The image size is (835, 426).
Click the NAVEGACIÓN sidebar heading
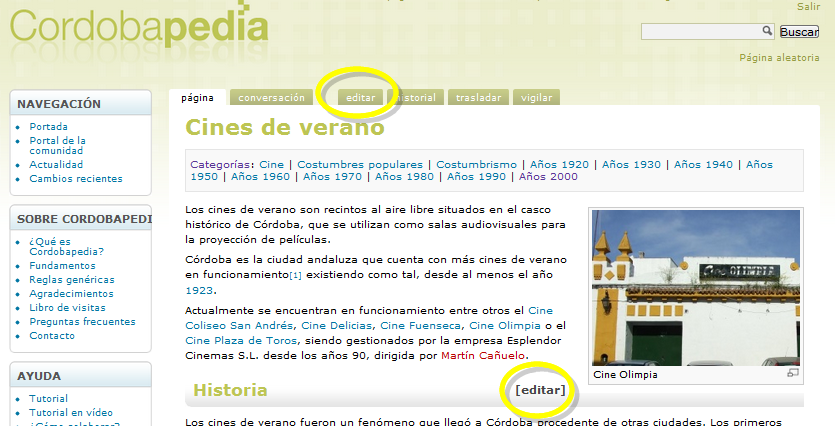point(59,104)
